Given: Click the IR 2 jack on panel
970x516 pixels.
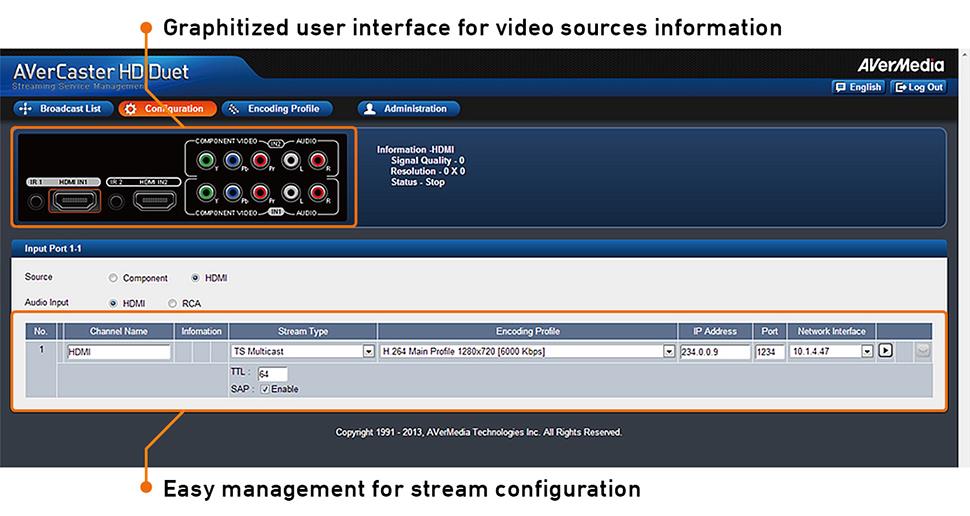Looking at the screenshot, I should click(116, 203).
